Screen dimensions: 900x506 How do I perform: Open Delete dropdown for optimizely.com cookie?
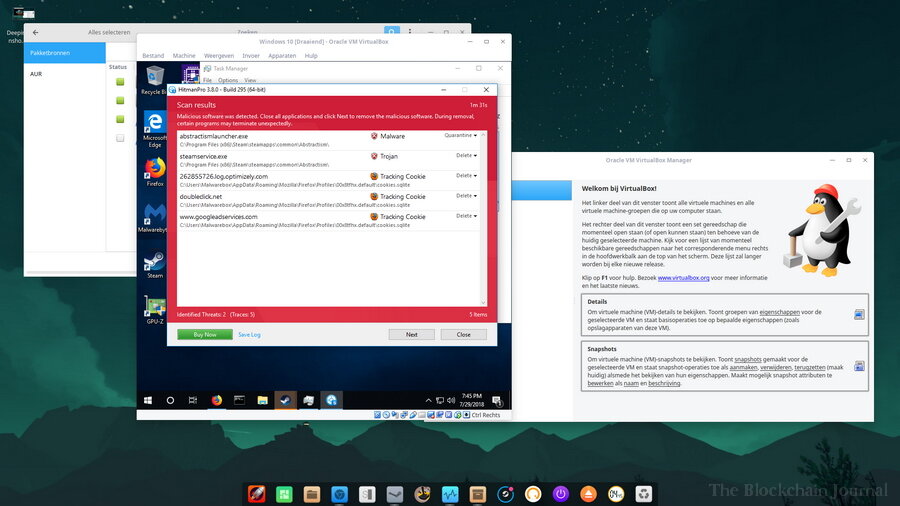pyautogui.click(x=466, y=176)
